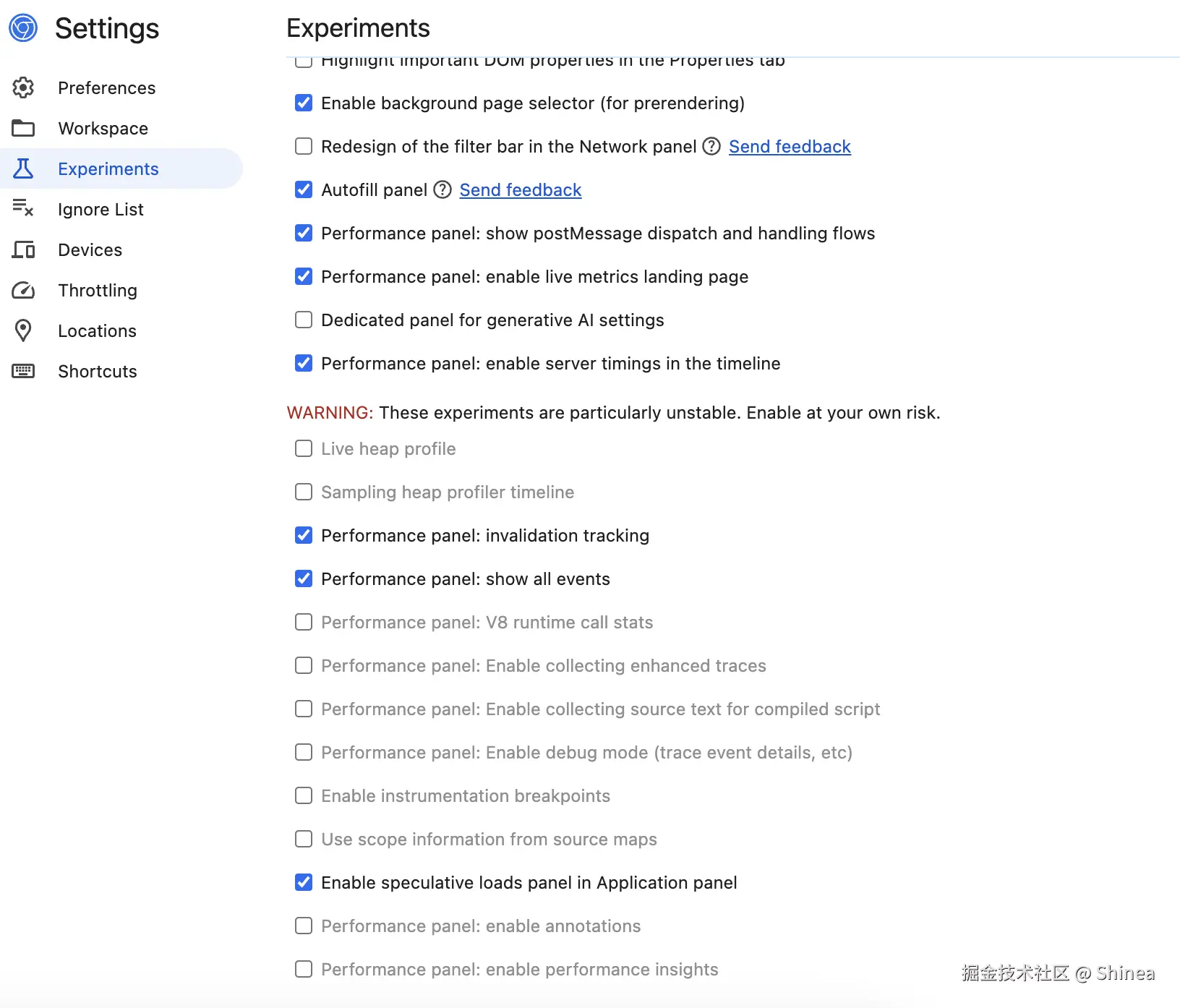The image size is (1180, 1008).
Task: Open Send feedback link for Autofill panel
Action: [x=520, y=189]
